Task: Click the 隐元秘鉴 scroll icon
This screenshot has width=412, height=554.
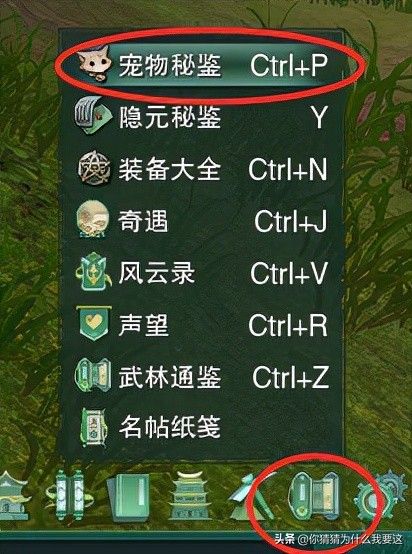Action: [93, 117]
